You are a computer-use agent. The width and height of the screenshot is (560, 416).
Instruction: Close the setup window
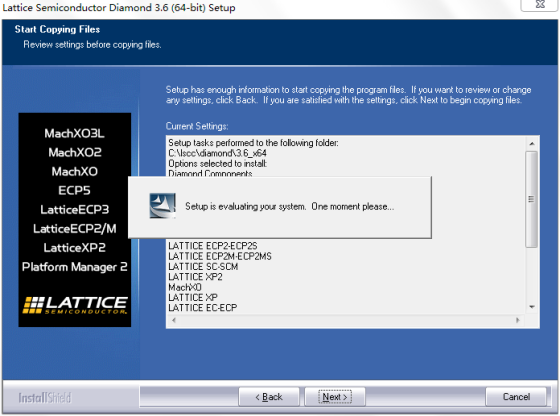click(x=539, y=5)
